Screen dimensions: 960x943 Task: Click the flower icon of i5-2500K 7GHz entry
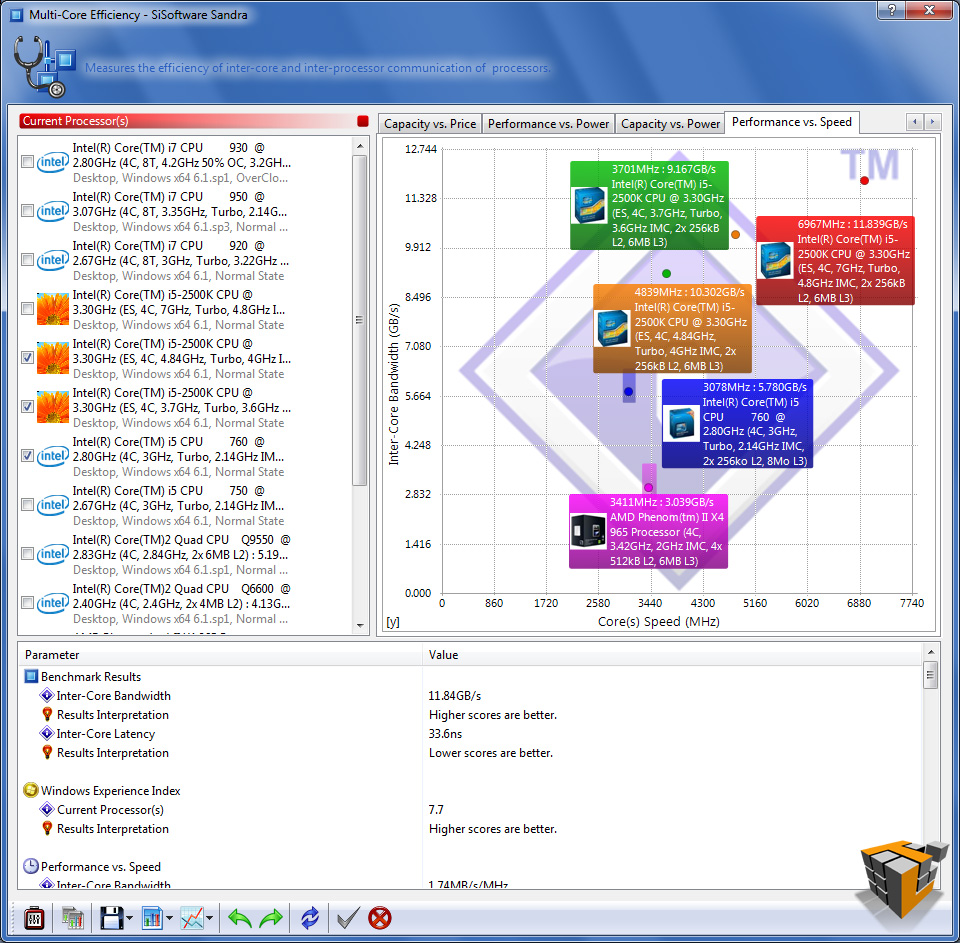coord(53,309)
